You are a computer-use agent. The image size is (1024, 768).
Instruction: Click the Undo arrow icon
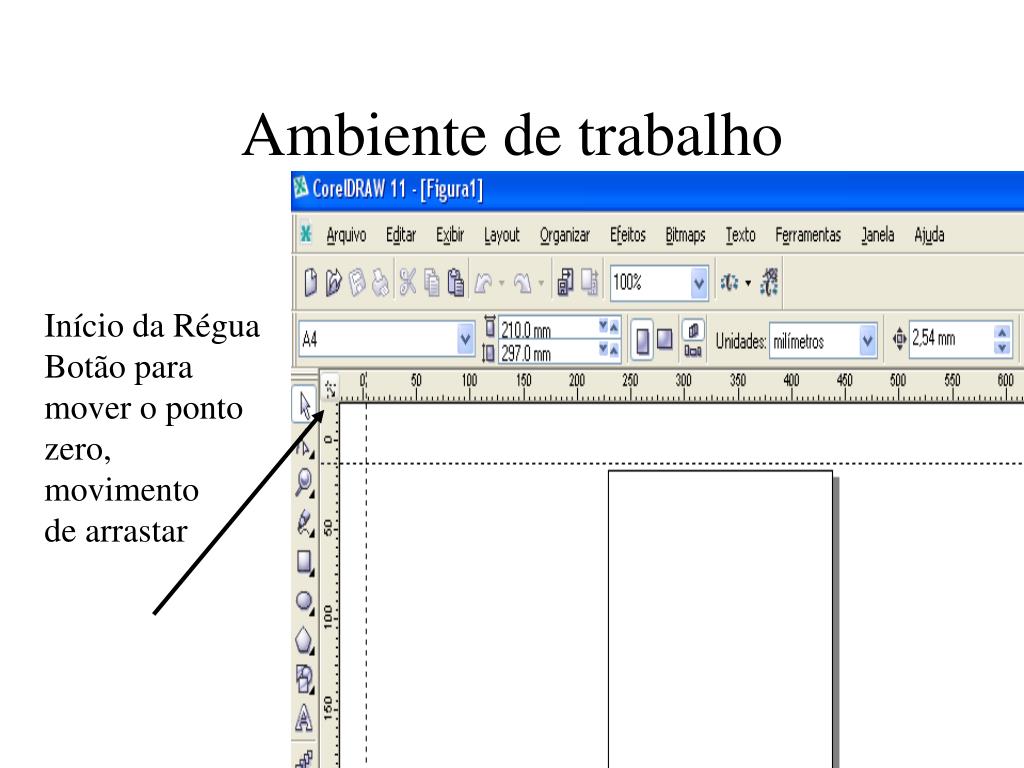pos(484,283)
